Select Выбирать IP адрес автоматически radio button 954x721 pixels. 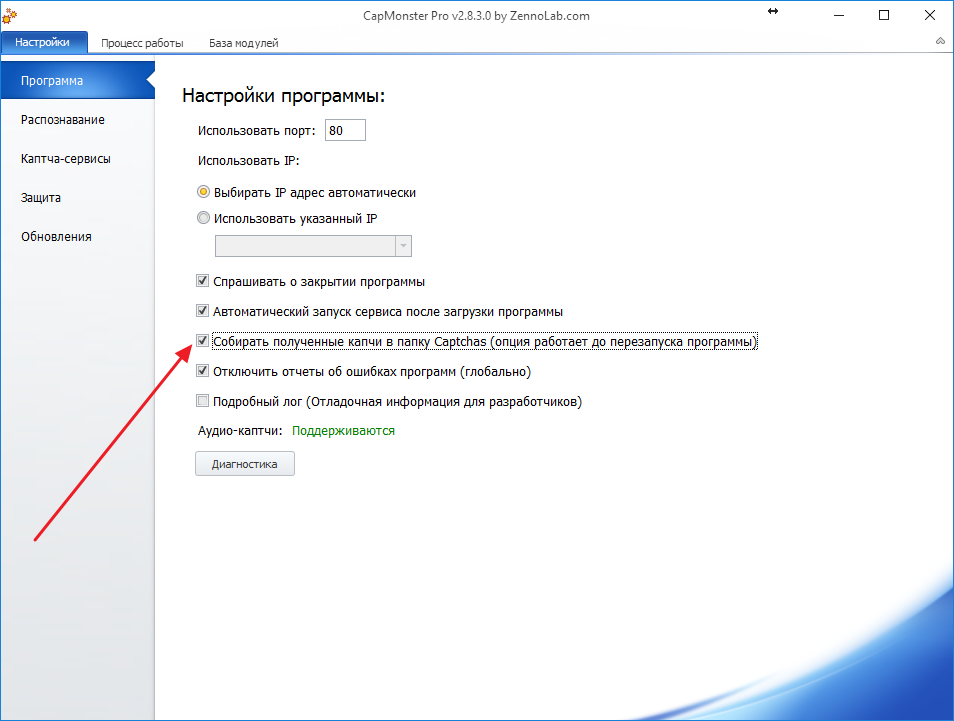[203, 192]
